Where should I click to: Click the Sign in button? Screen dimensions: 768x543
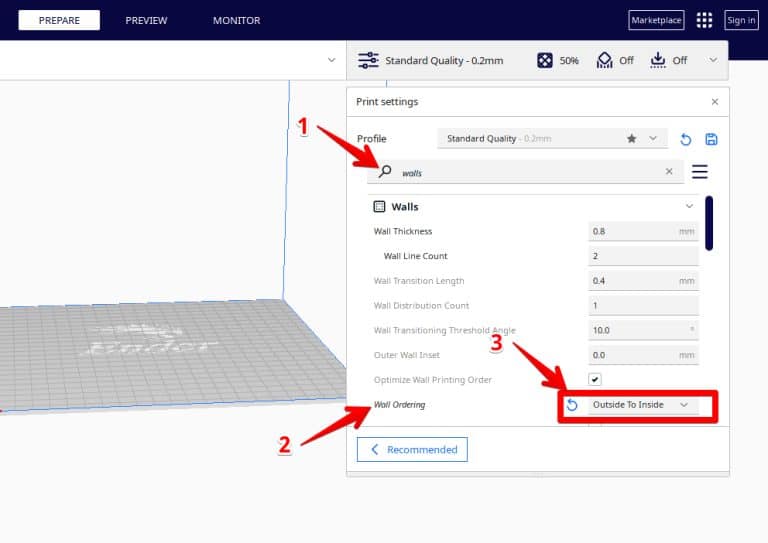click(x=741, y=20)
